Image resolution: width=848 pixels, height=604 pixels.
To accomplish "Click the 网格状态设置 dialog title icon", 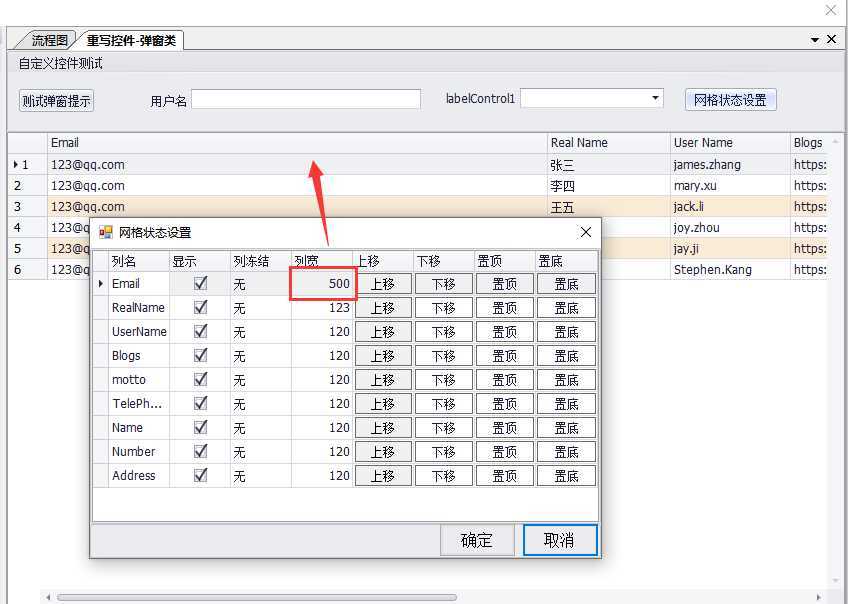I will pos(105,233).
